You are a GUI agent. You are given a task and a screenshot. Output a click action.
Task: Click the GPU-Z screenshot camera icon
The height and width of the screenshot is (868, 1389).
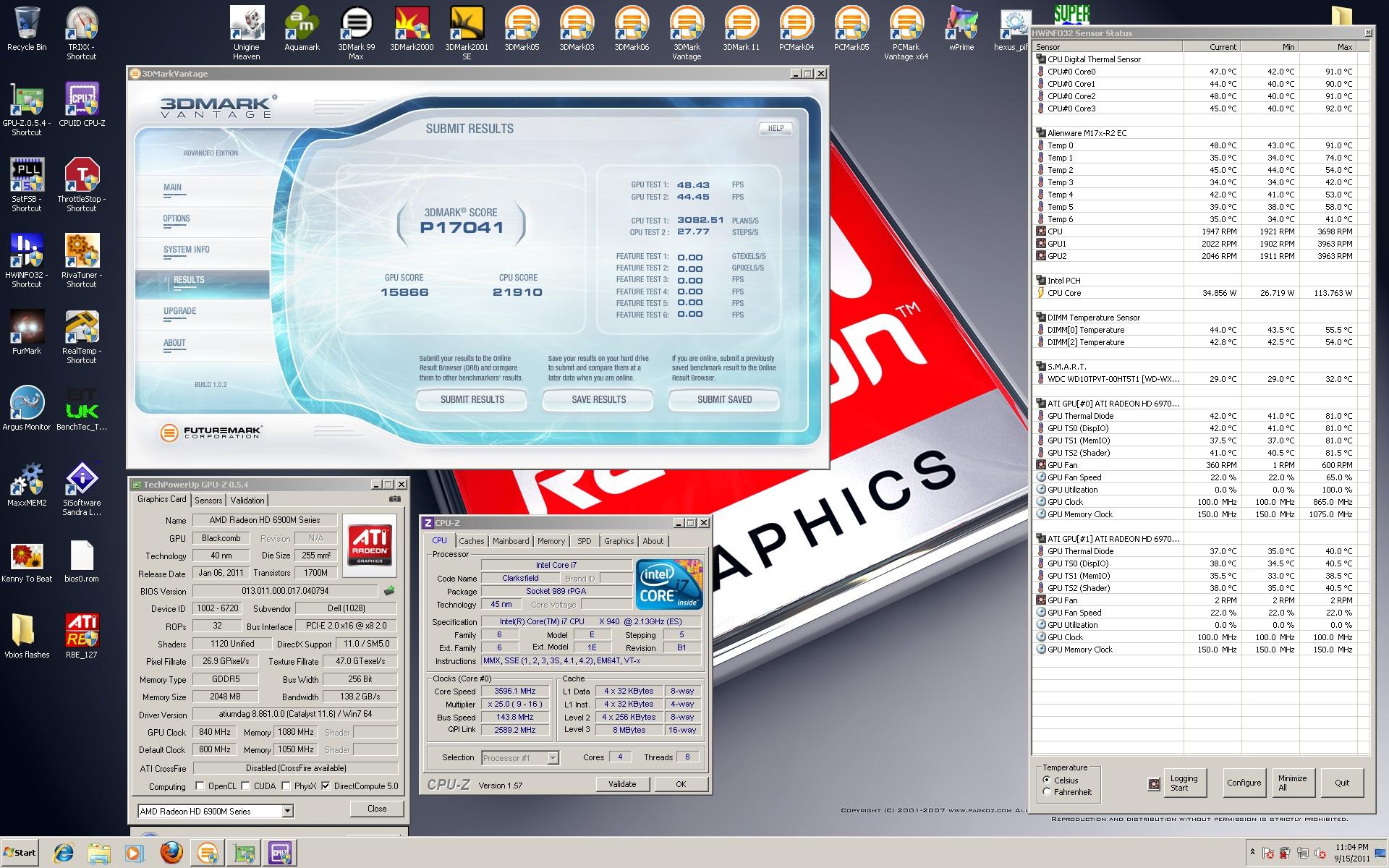pos(395,499)
